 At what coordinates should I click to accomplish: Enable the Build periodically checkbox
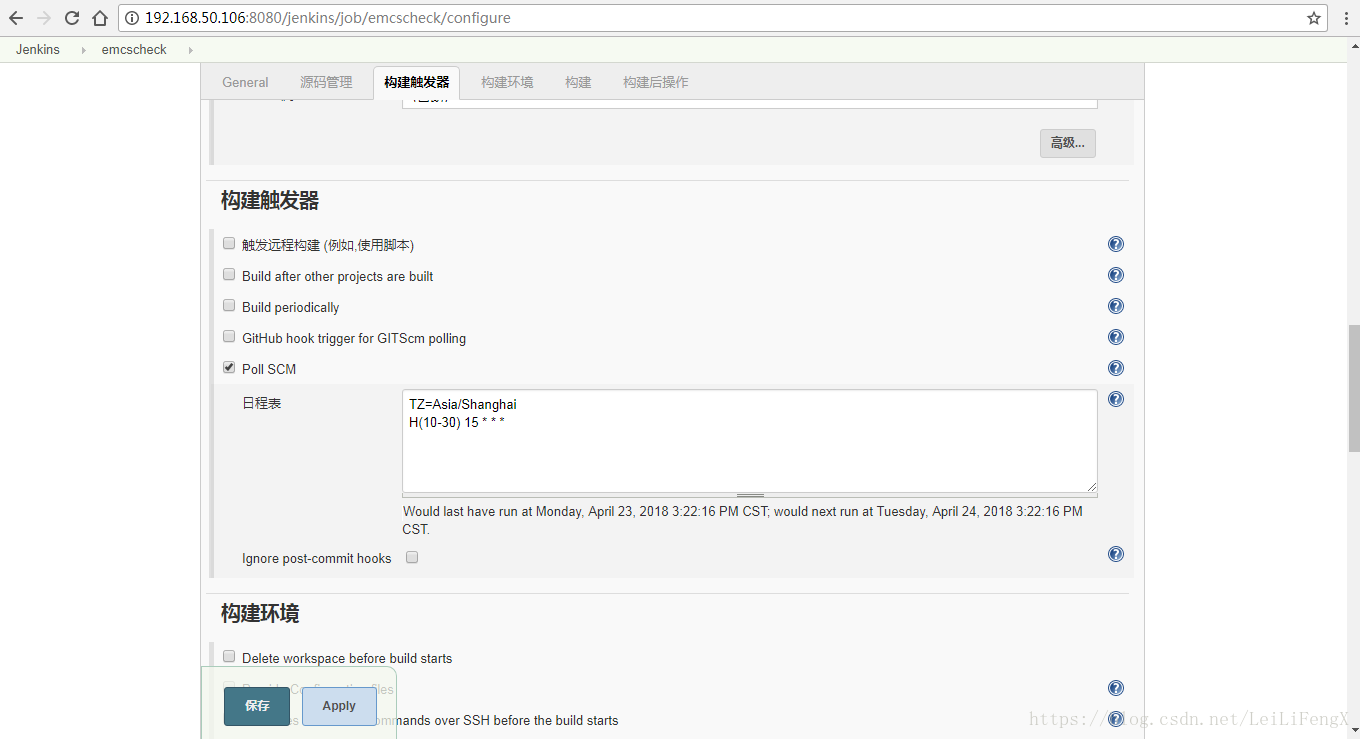[229, 306]
